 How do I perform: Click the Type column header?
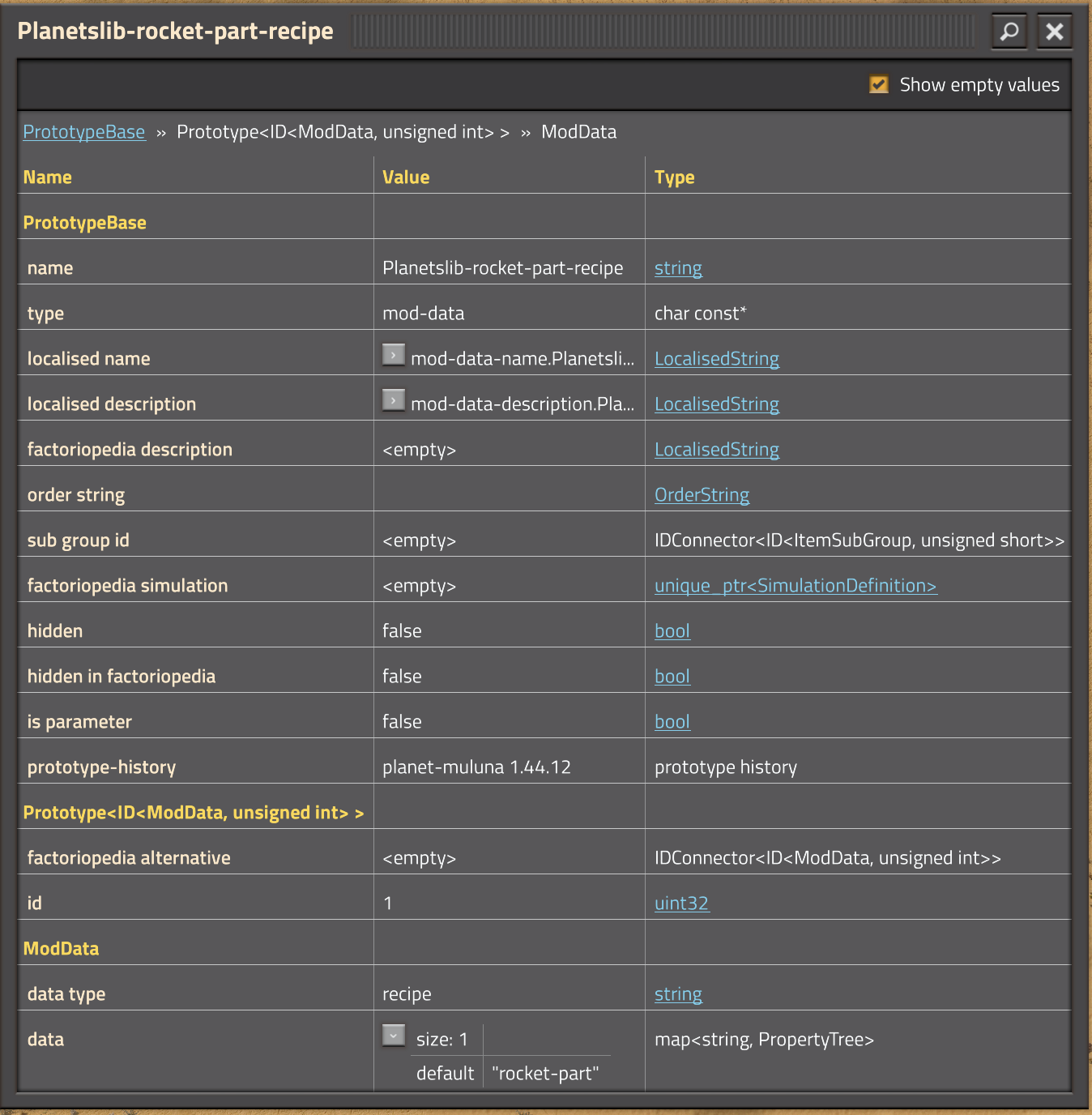coord(675,177)
